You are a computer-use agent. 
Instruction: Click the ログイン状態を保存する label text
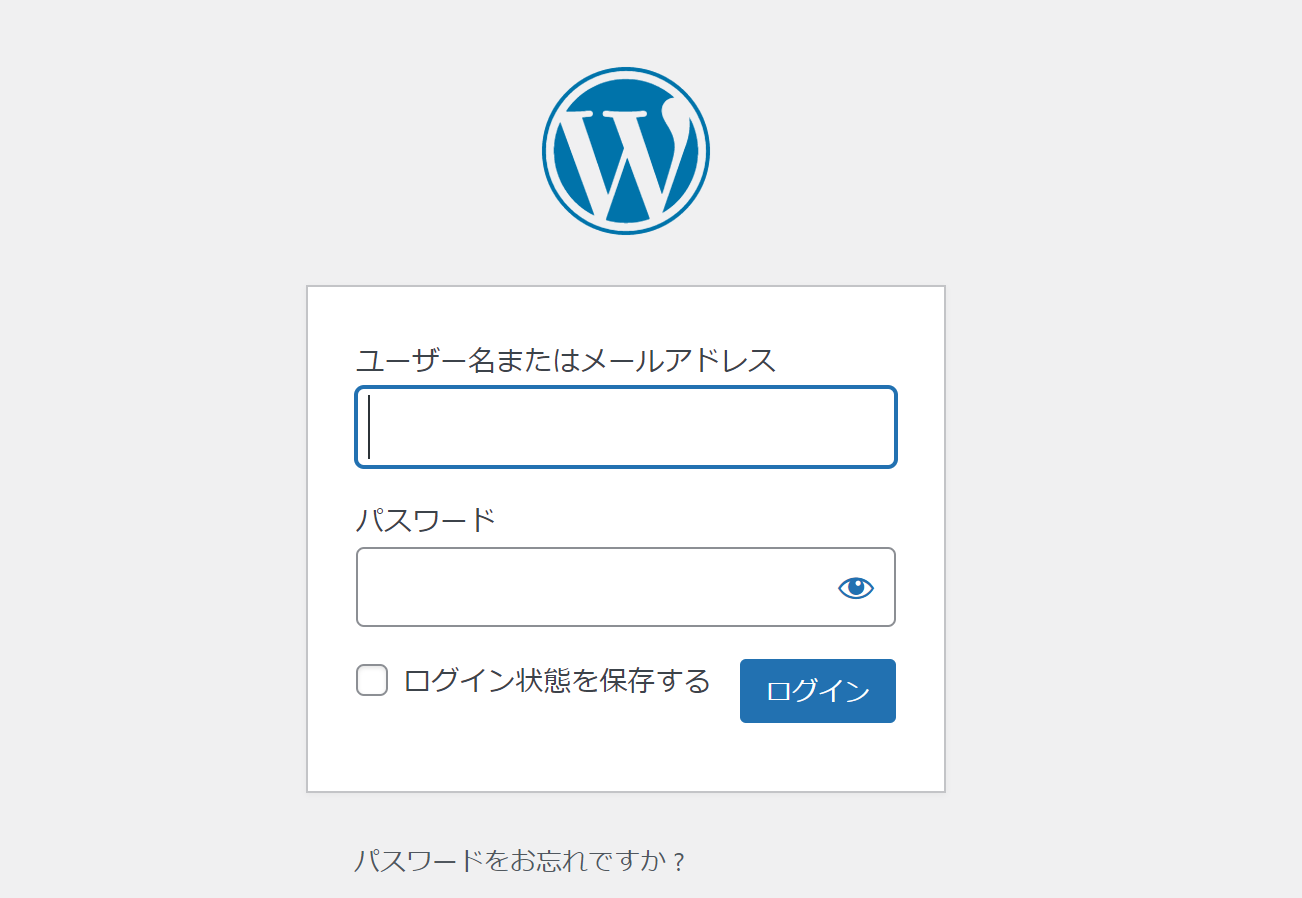pyautogui.click(x=557, y=681)
